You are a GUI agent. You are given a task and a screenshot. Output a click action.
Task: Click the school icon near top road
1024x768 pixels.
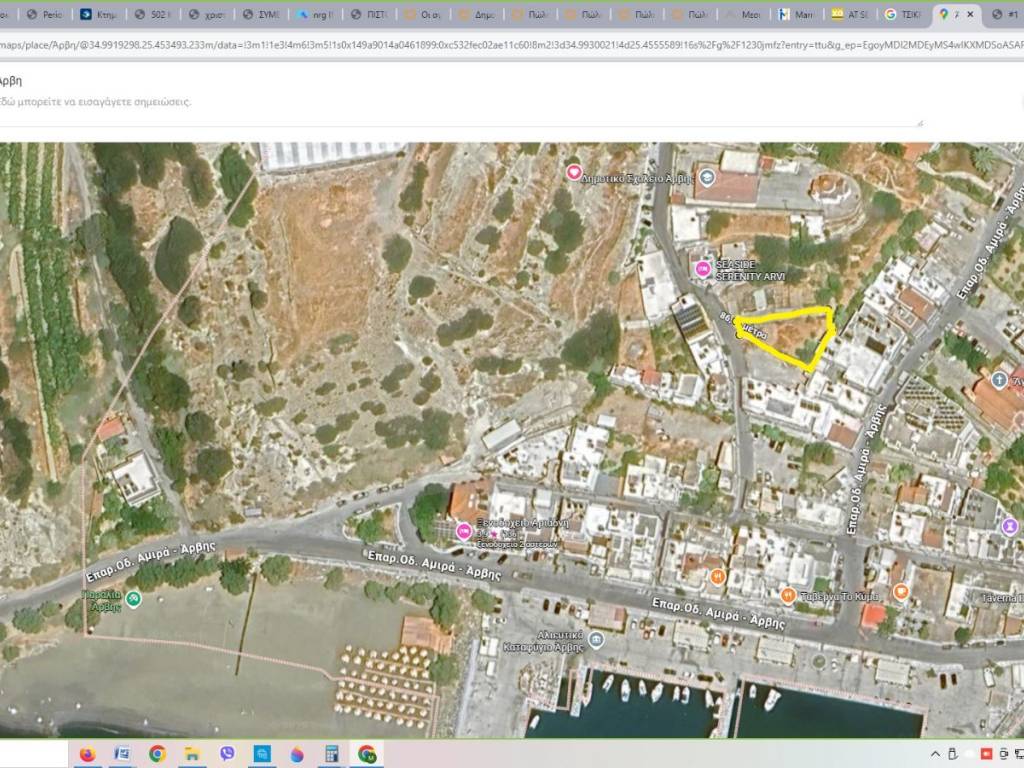tap(708, 178)
